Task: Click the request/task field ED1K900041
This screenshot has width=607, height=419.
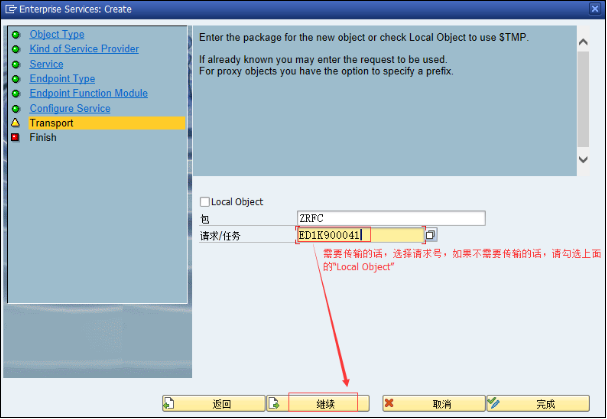Action: pyautogui.click(x=360, y=235)
